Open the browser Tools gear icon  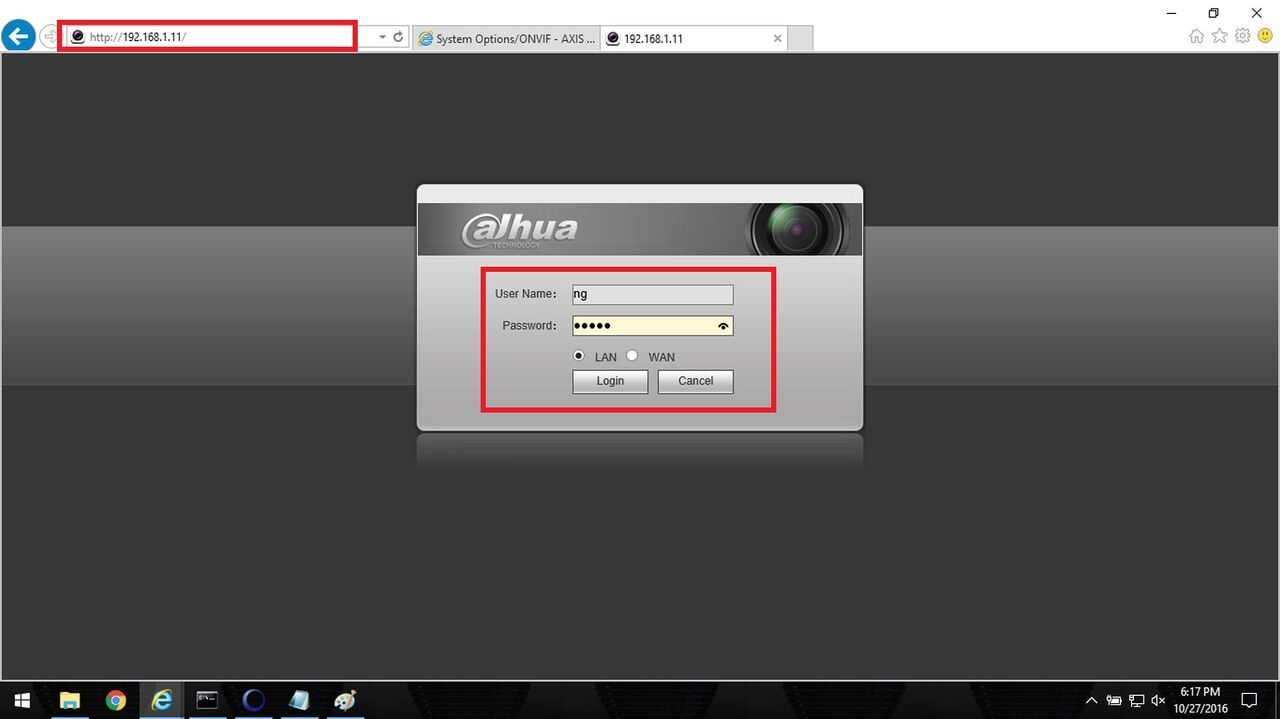pos(1243,36)
